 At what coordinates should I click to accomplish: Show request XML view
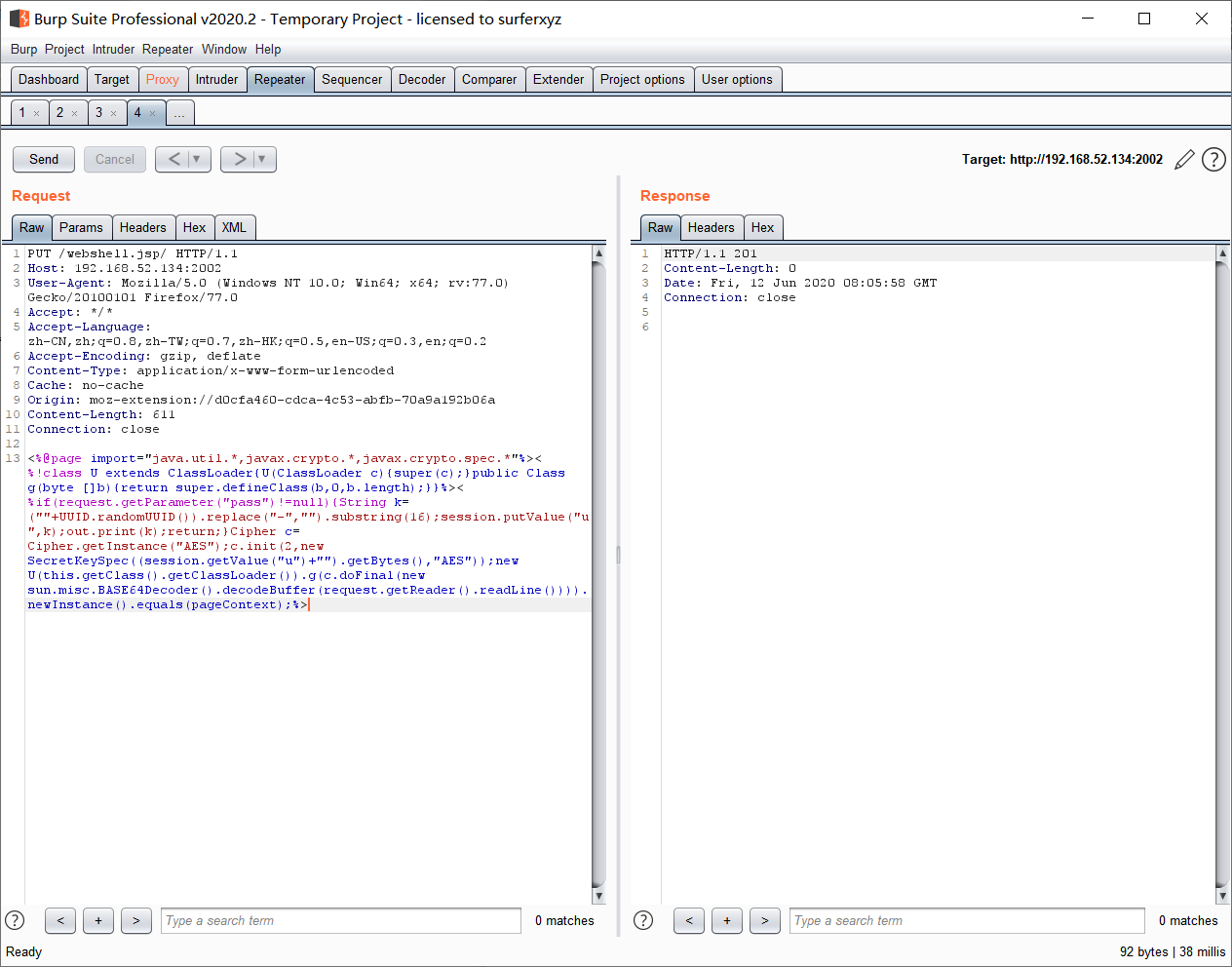(234, 228)
